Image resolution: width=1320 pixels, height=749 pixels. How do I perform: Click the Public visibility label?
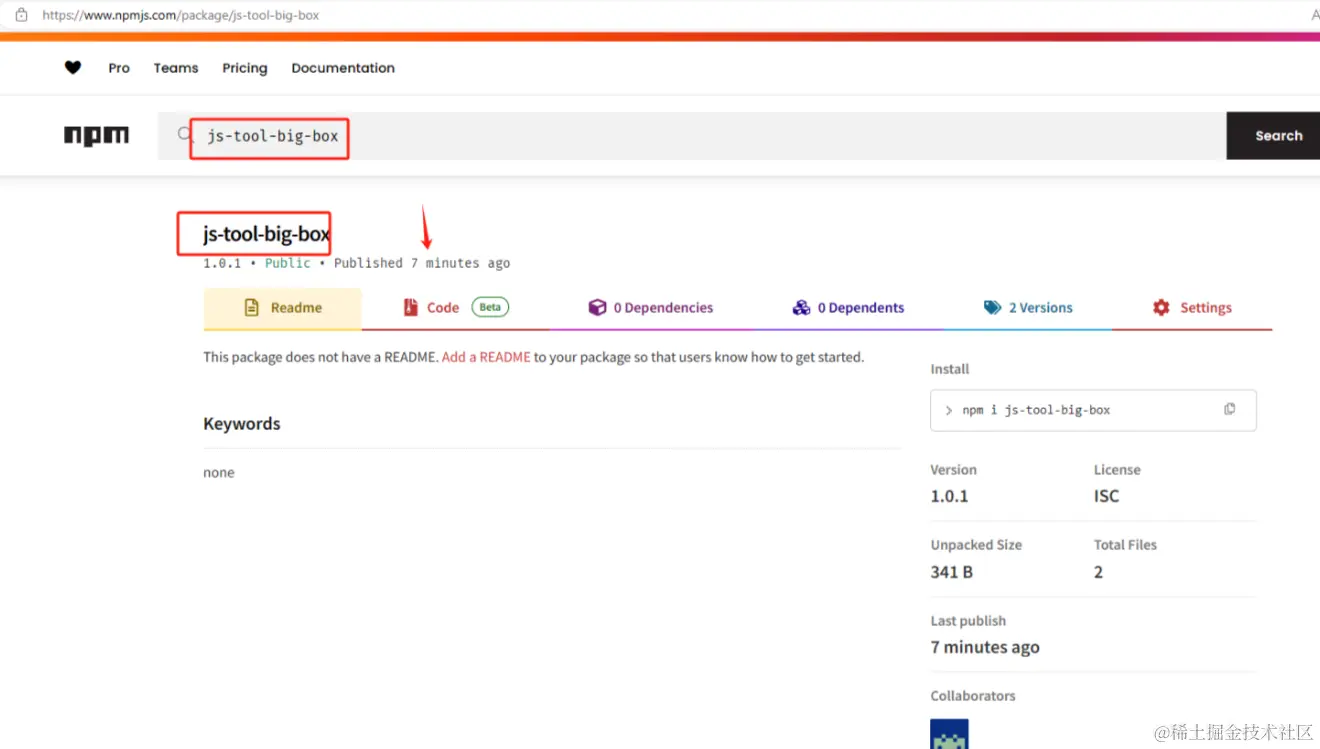point(288,263)
